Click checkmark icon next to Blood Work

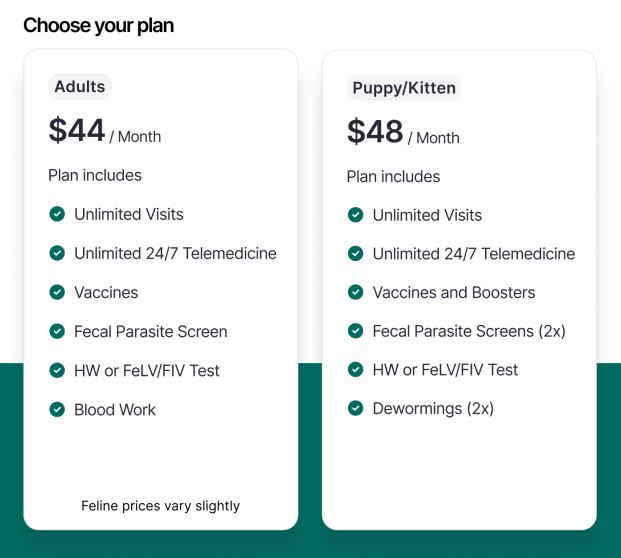click(57, 409)
